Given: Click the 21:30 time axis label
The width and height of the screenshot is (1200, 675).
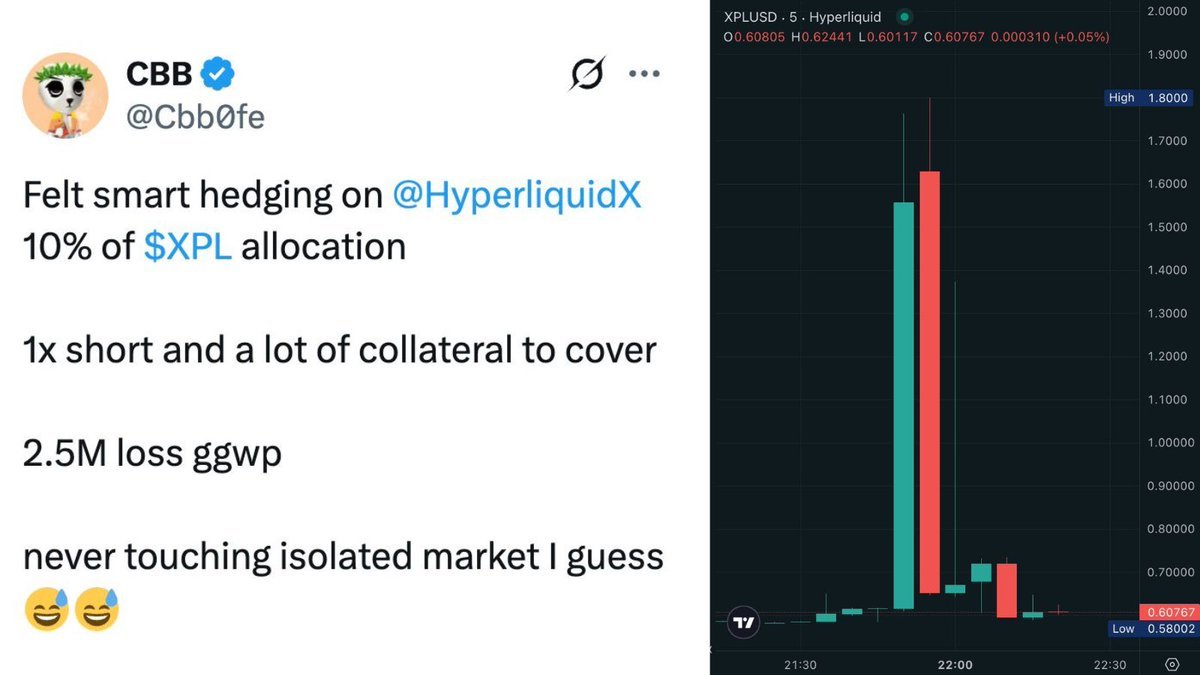Looking at the screenshot, I should coord(800,665).
